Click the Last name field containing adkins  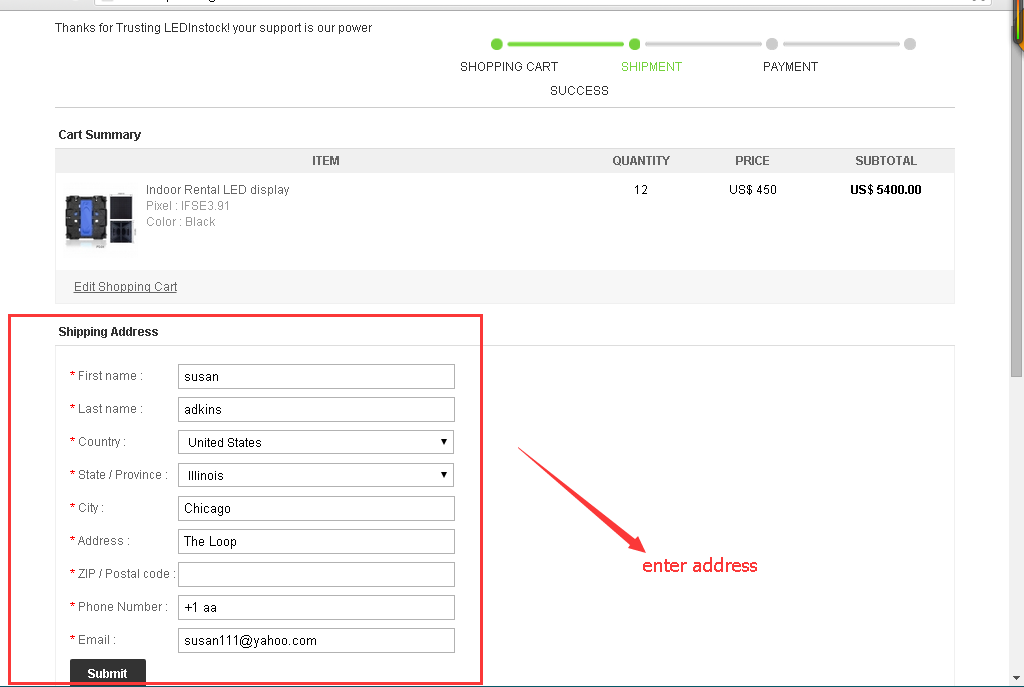pos(316,409)
